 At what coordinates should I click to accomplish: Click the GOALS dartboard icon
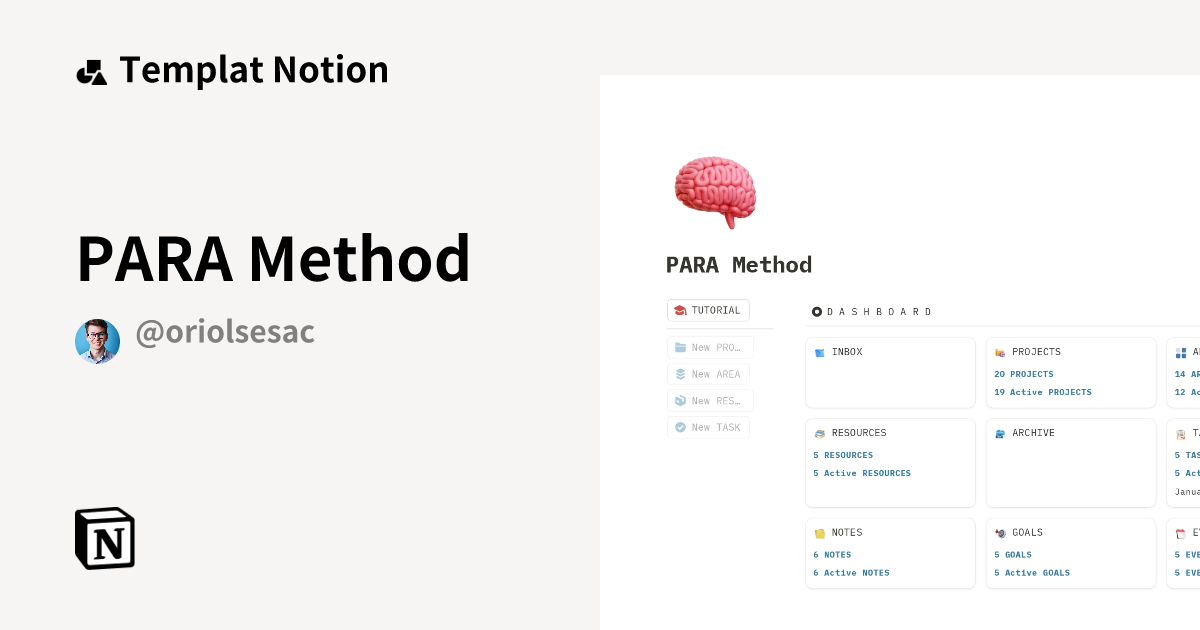click(x=1001, y=532)
